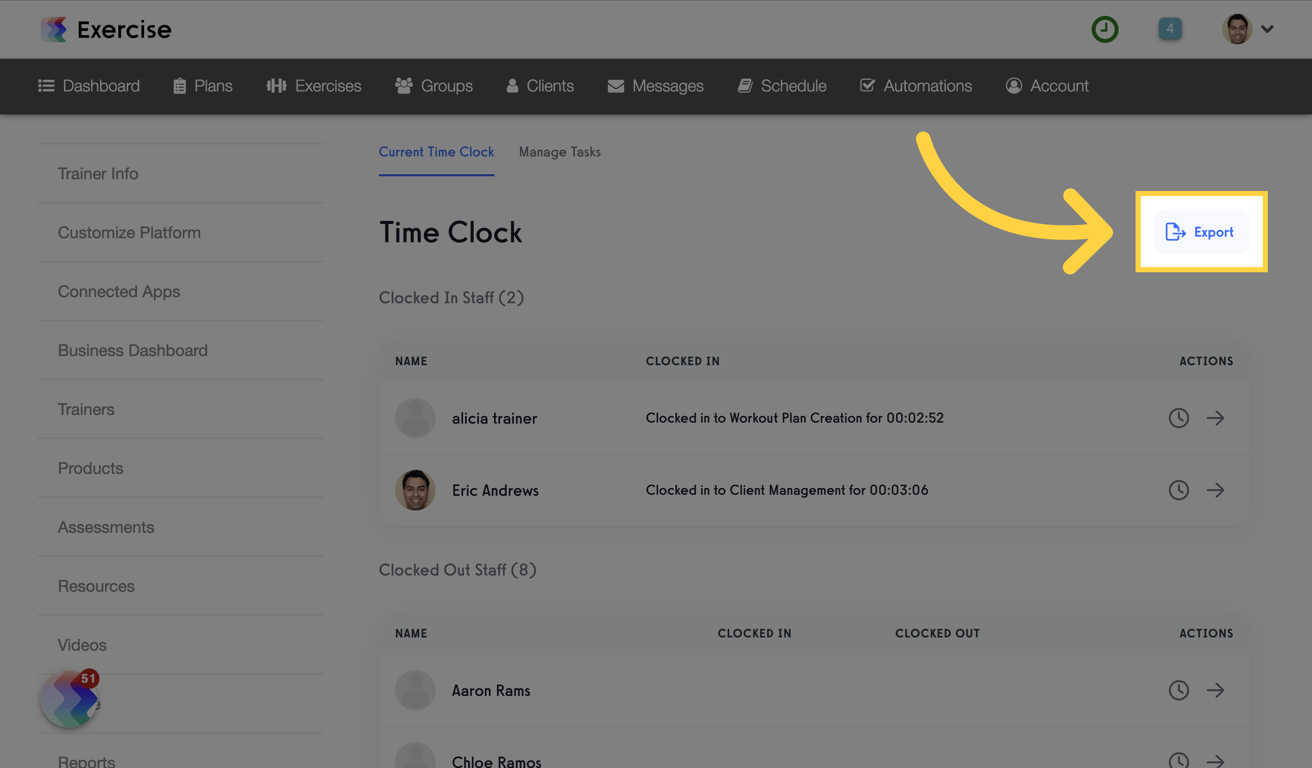Click the Time Clock page heading
Viewport: 1312px width, 768px height.
click(451, 232)
